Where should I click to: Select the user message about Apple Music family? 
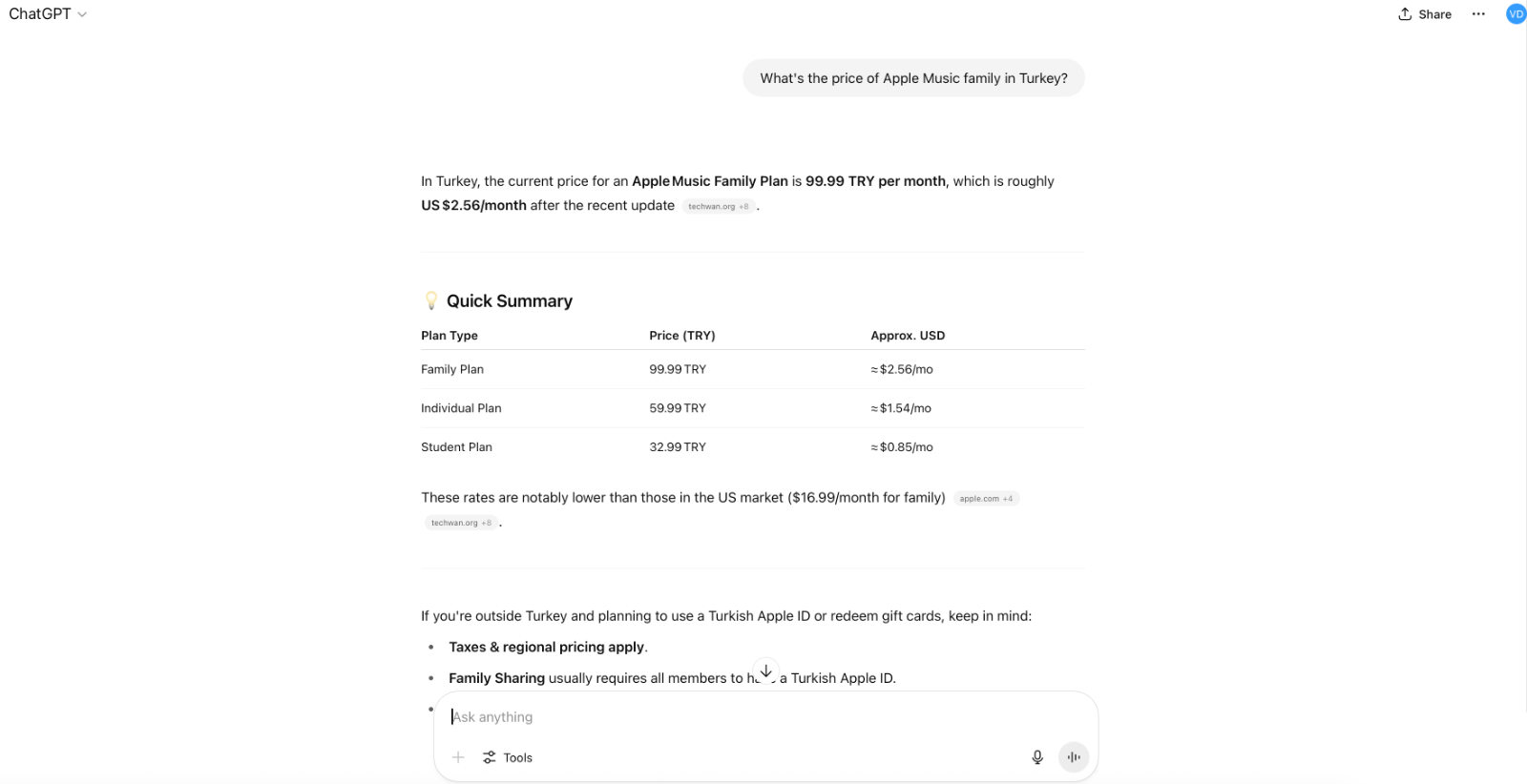tap(913, 78)
